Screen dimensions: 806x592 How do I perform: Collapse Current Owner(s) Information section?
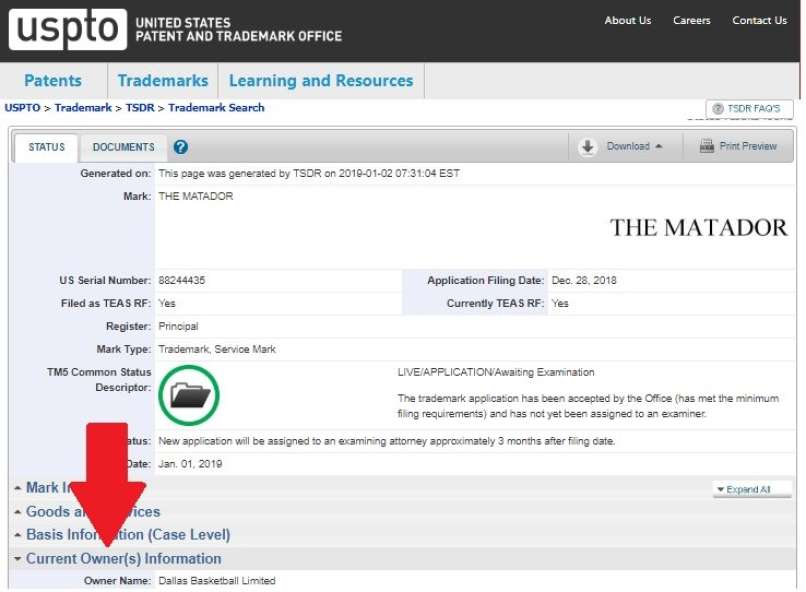[x=118, y=559]
